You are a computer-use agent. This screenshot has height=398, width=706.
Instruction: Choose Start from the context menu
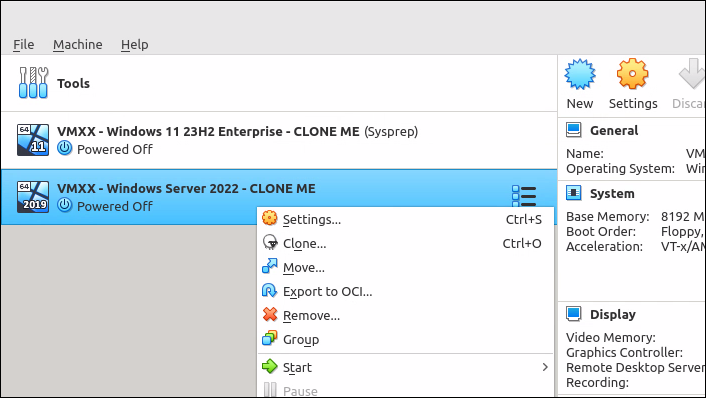[x=405, y=367]
